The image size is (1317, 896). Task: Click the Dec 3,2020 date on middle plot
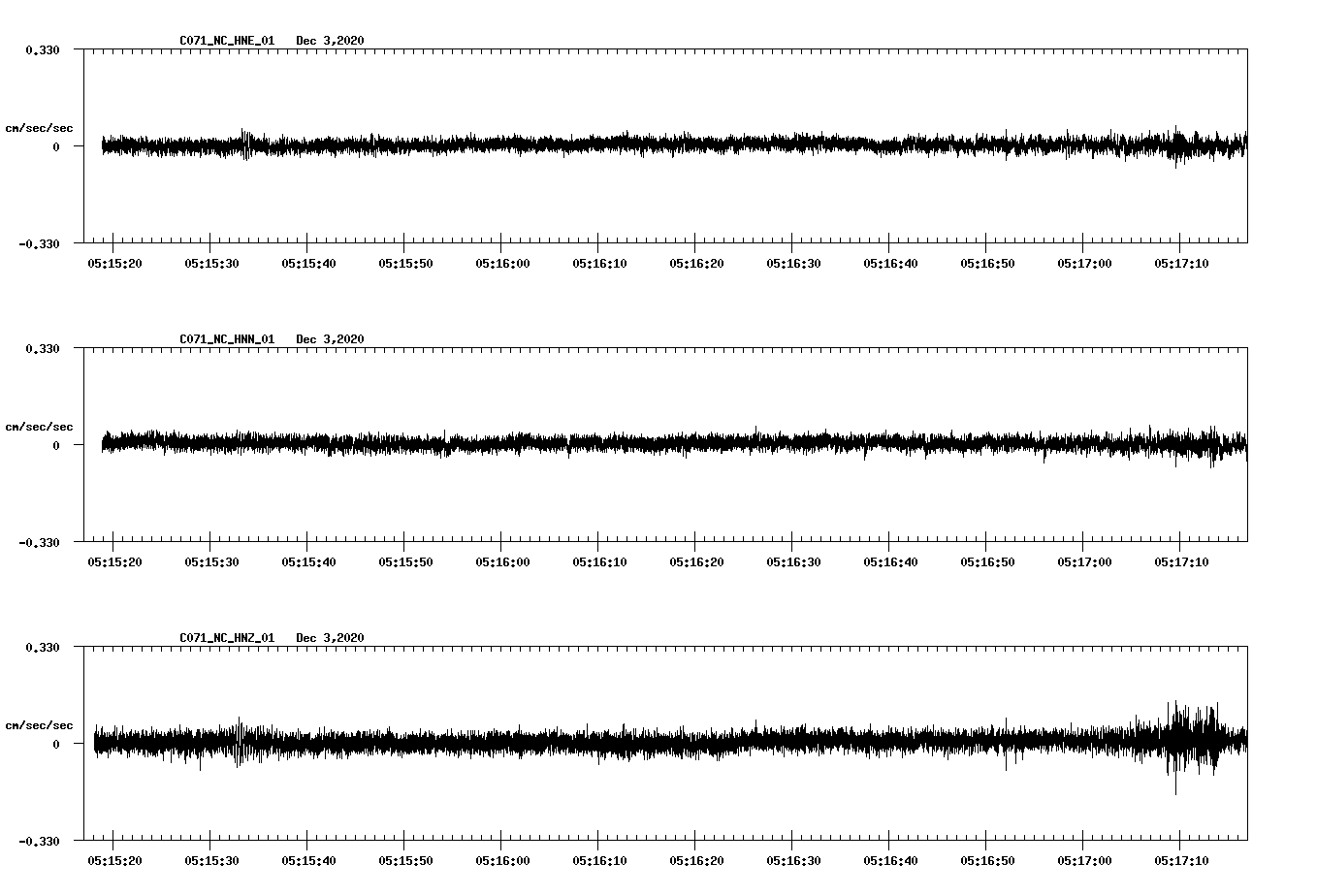click(330, 338)
